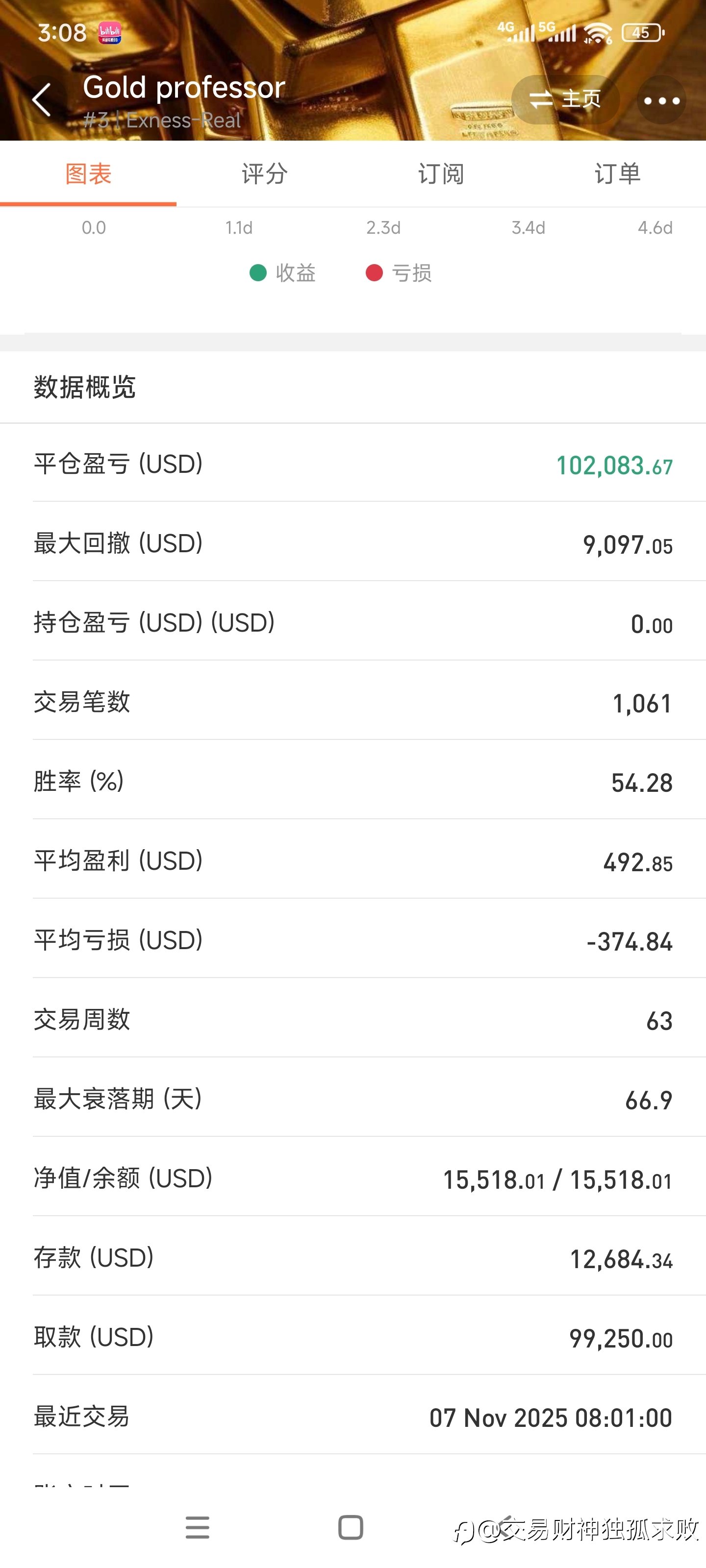Tap the Android recent apps menu icon
Viewport: 706px width, 1568px height.
[x=198, y=1527]
